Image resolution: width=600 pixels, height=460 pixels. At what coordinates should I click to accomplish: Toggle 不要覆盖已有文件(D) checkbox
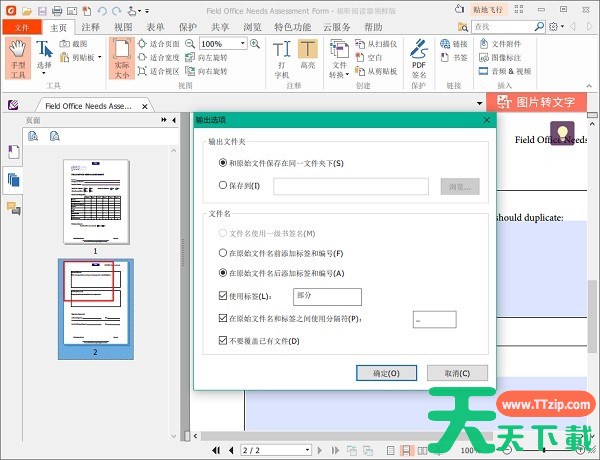click(x=223, y=341)
